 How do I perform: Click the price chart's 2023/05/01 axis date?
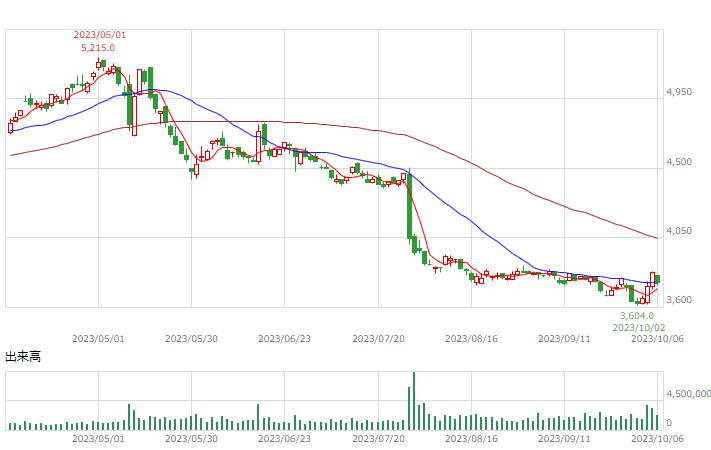[98, 339]
